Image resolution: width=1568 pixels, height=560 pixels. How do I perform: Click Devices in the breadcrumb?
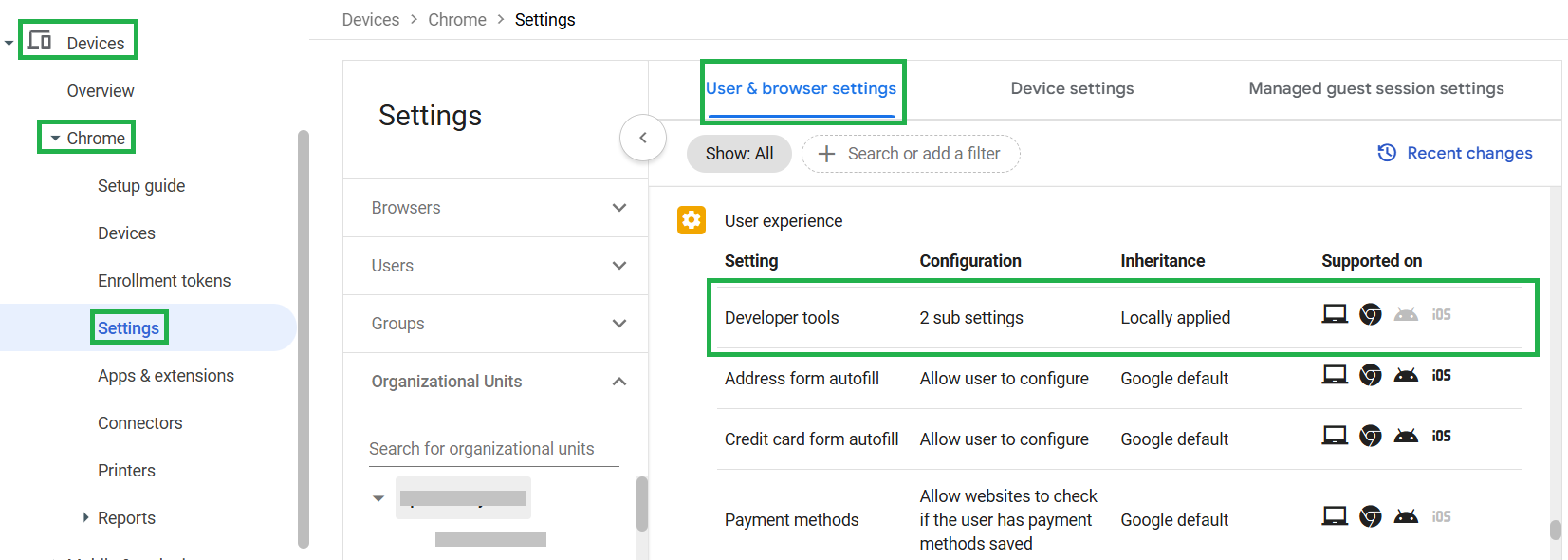371,20
